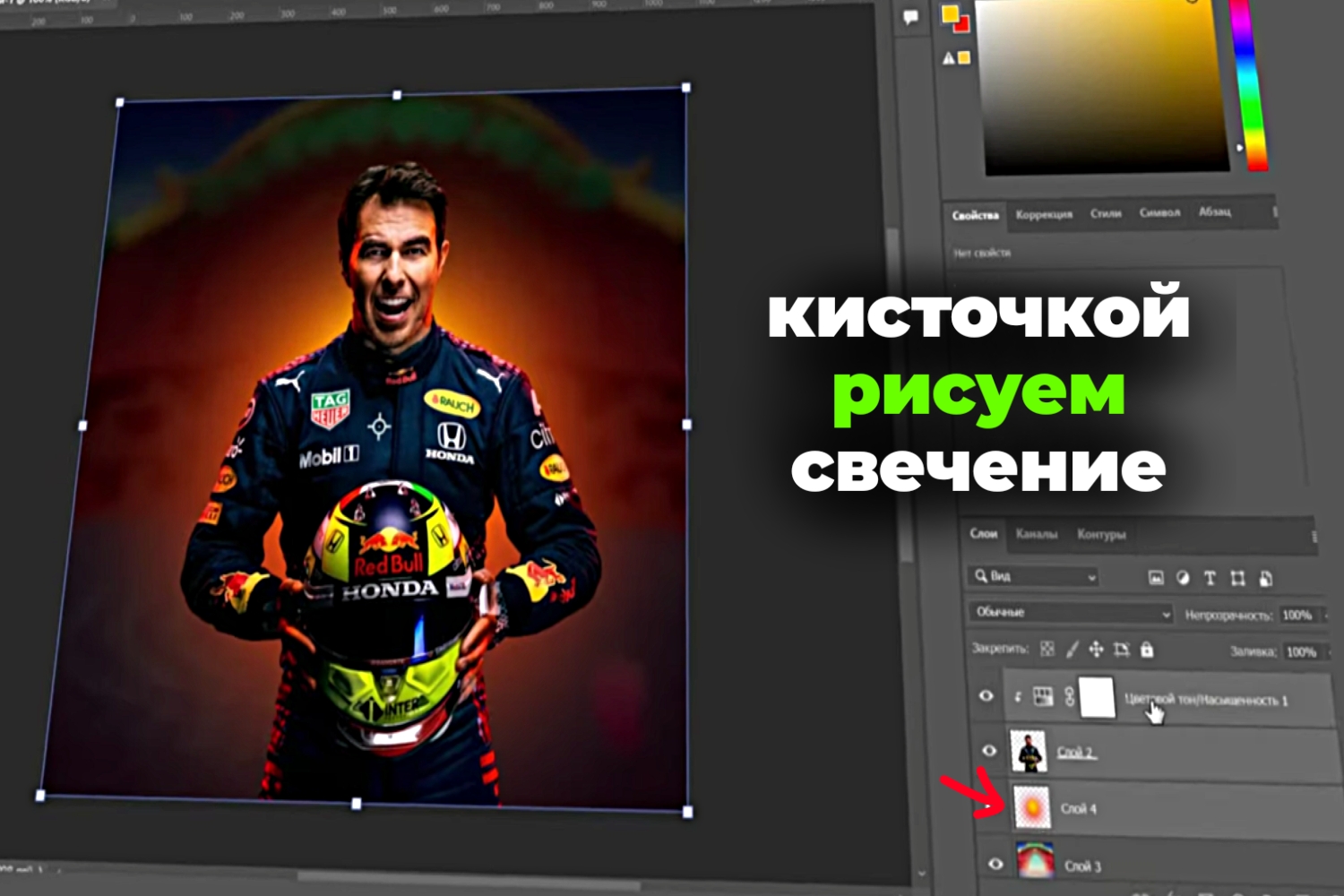Viewport: 1344px width, 896px height.
Task: Hide layer Слой 2
Action: pyautogui.click(x=989, y=751)
